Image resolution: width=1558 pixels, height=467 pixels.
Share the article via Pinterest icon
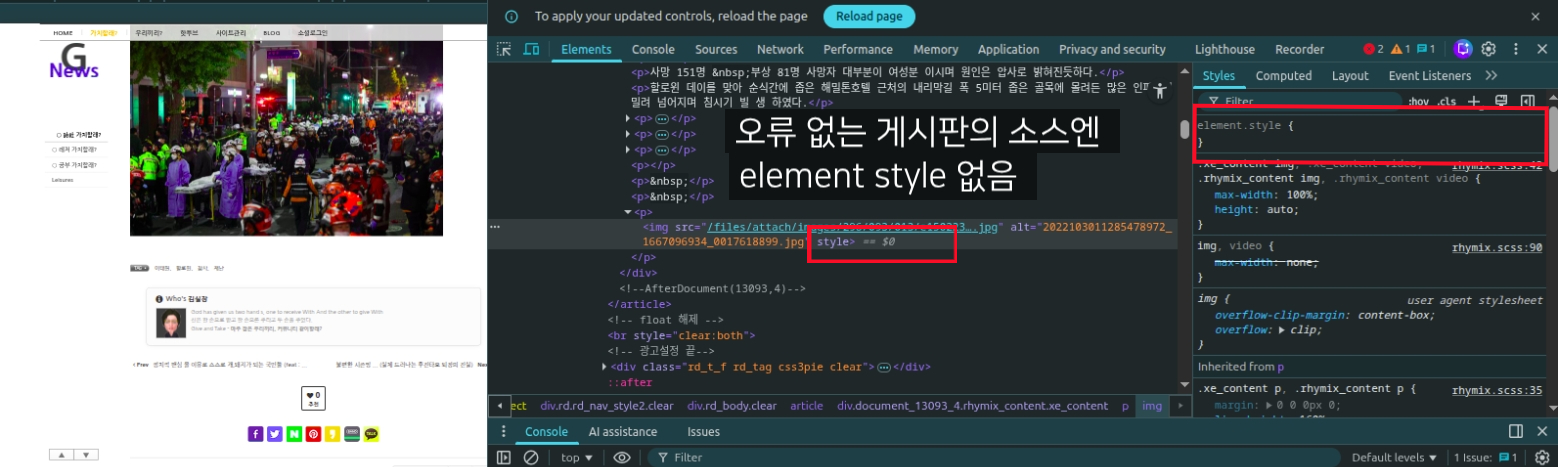[x=313, y=434]
